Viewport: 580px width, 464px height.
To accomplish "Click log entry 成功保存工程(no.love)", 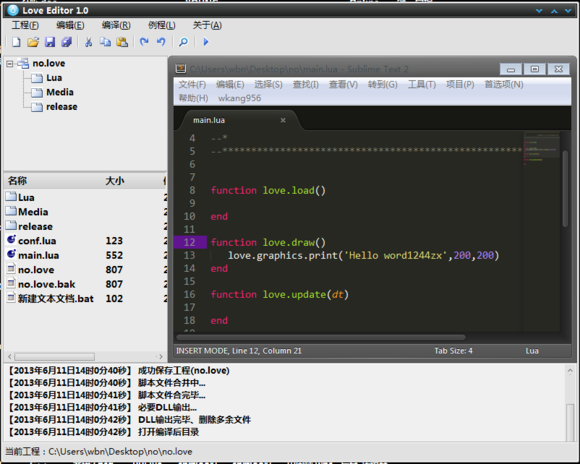I will [183, 370].
